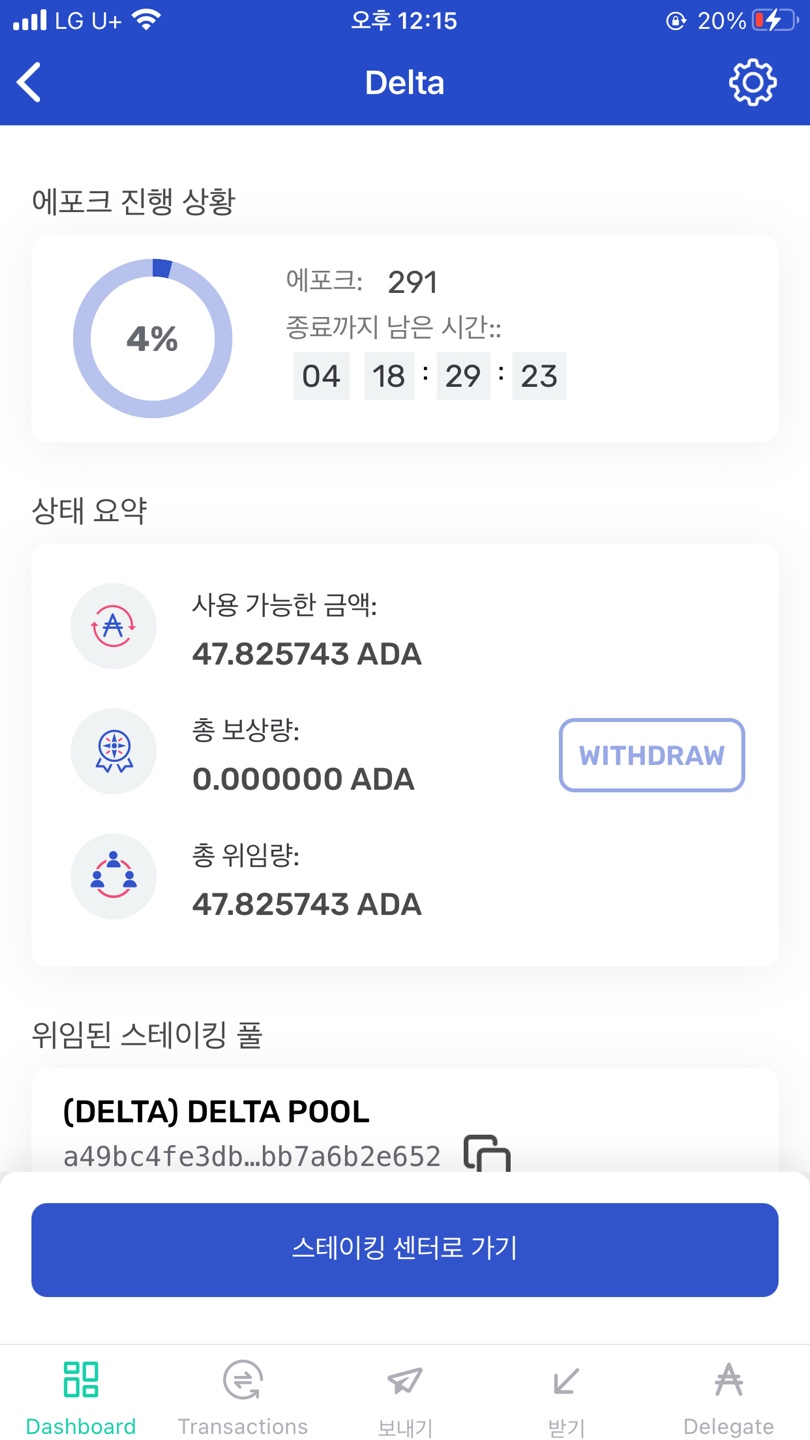The width and height of the screenshot is (810, 1440).
Task: Click the WITHDRAW button
Action: 651,755
